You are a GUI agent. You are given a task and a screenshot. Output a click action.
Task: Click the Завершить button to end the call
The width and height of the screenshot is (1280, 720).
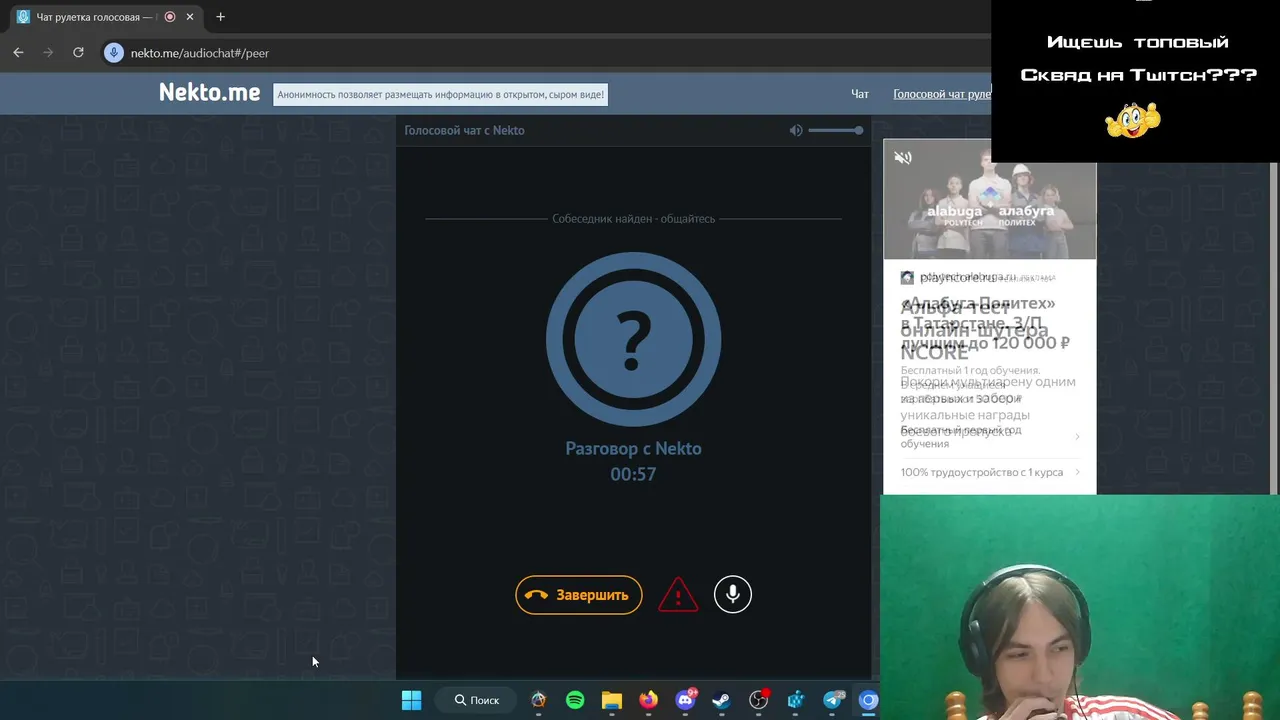579,595
